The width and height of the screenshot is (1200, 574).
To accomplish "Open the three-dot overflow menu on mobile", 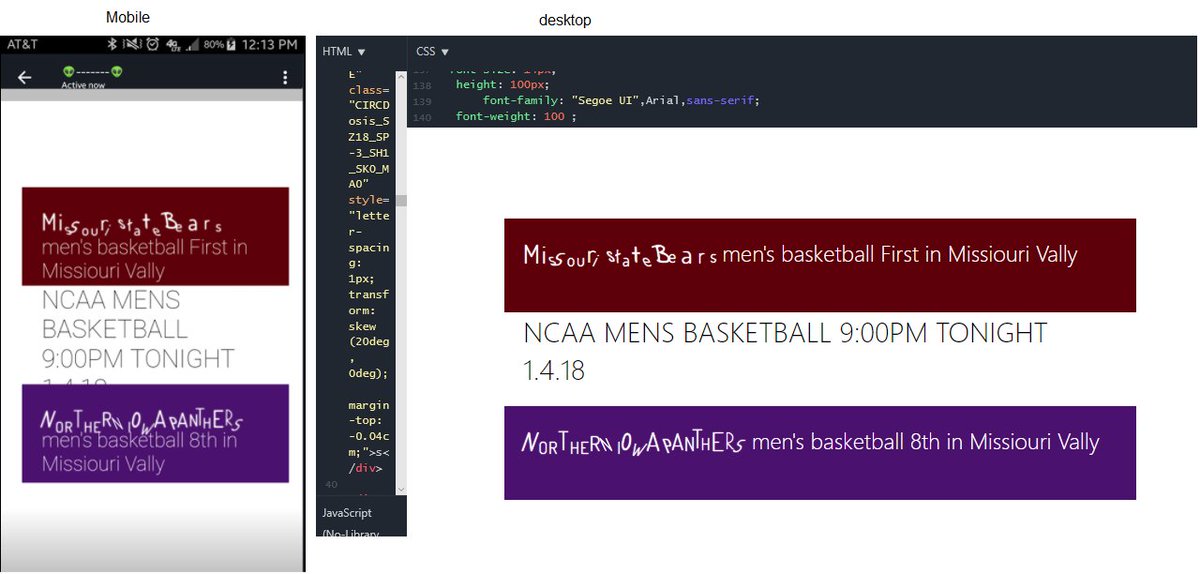I will (285, 78).
